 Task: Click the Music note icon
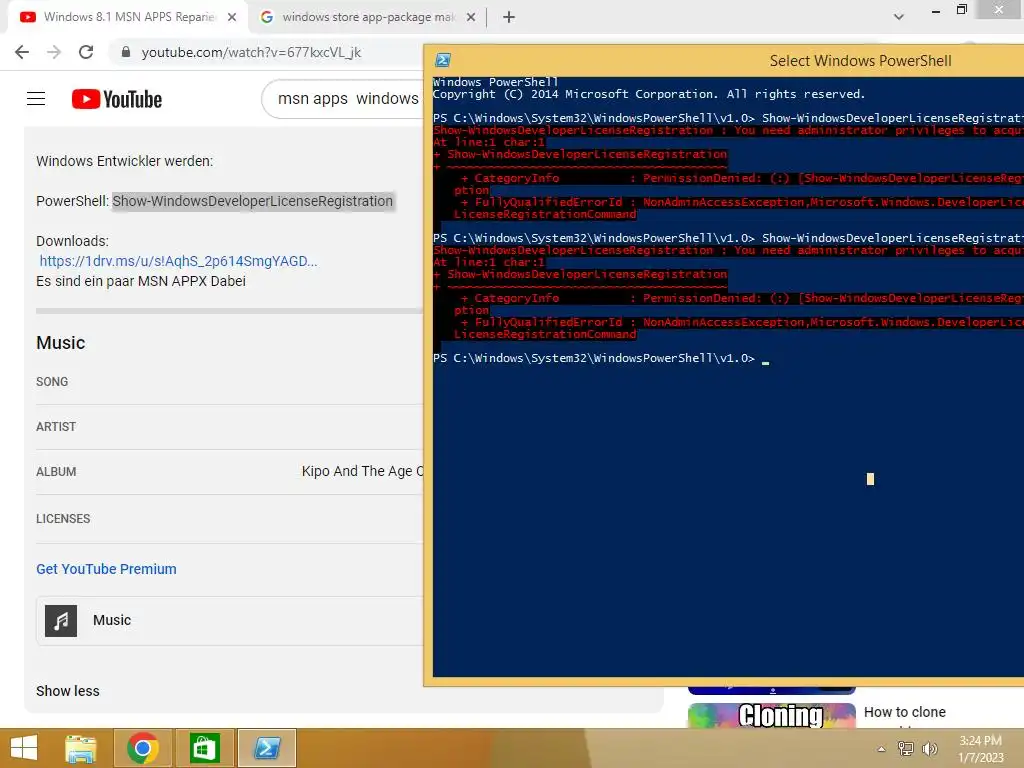pos(61,620)
